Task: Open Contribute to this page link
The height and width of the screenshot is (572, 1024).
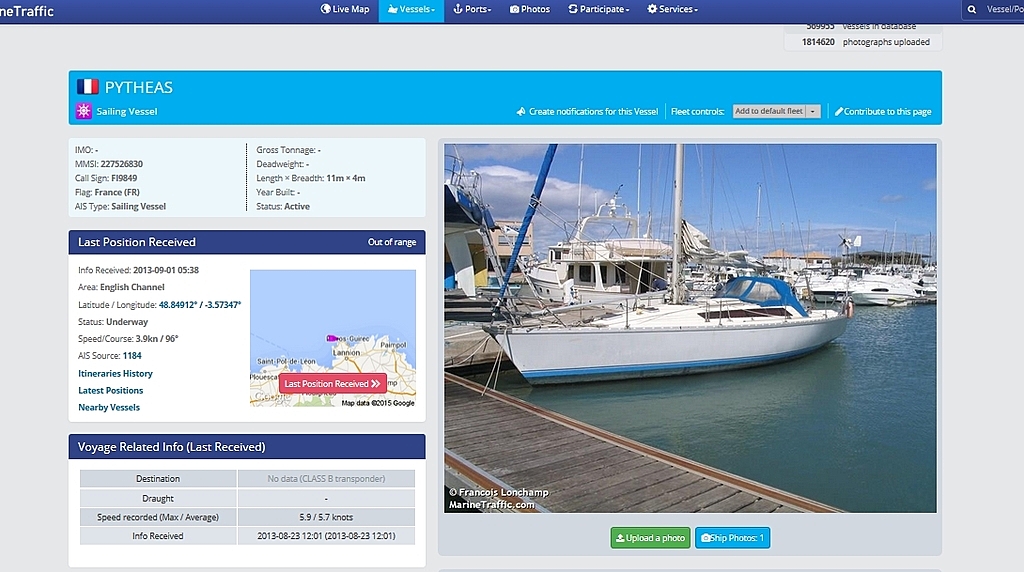Action: pos(883,112)
